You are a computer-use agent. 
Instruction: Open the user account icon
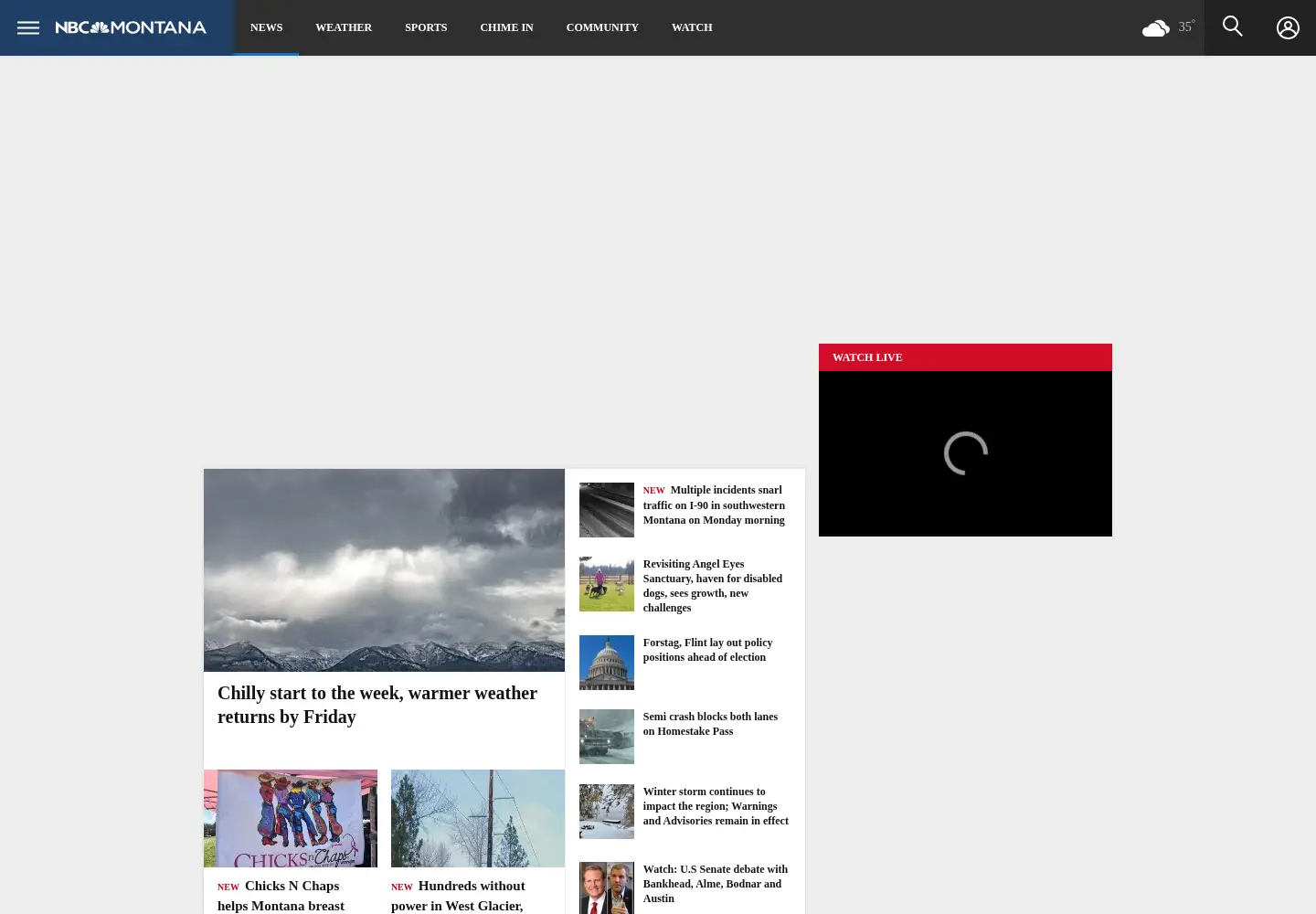1288,27
